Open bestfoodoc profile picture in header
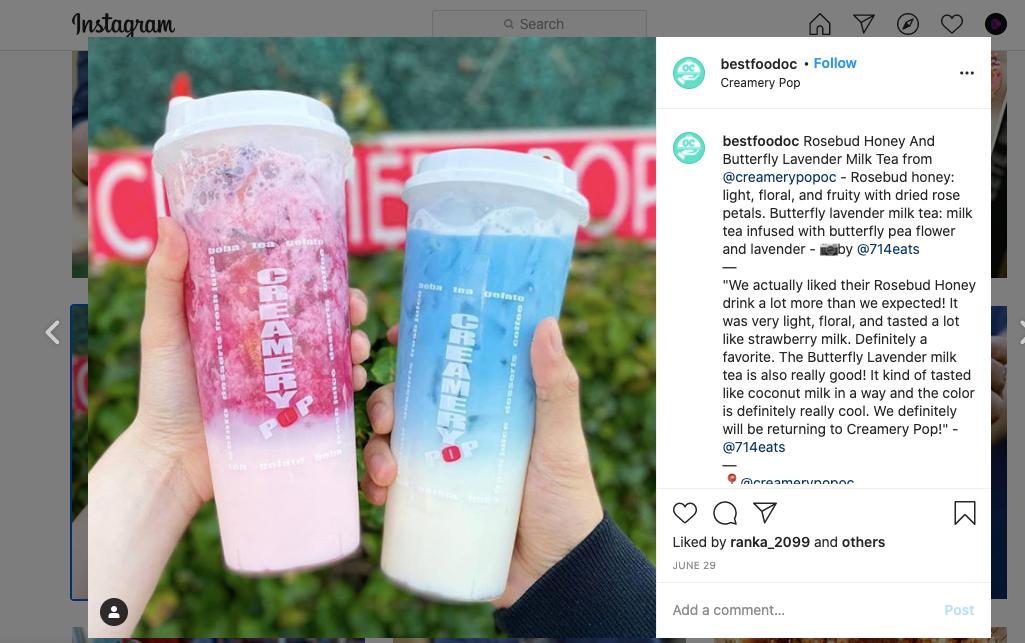The height and width of the screenshot is (643, 1025). [689, 73]
